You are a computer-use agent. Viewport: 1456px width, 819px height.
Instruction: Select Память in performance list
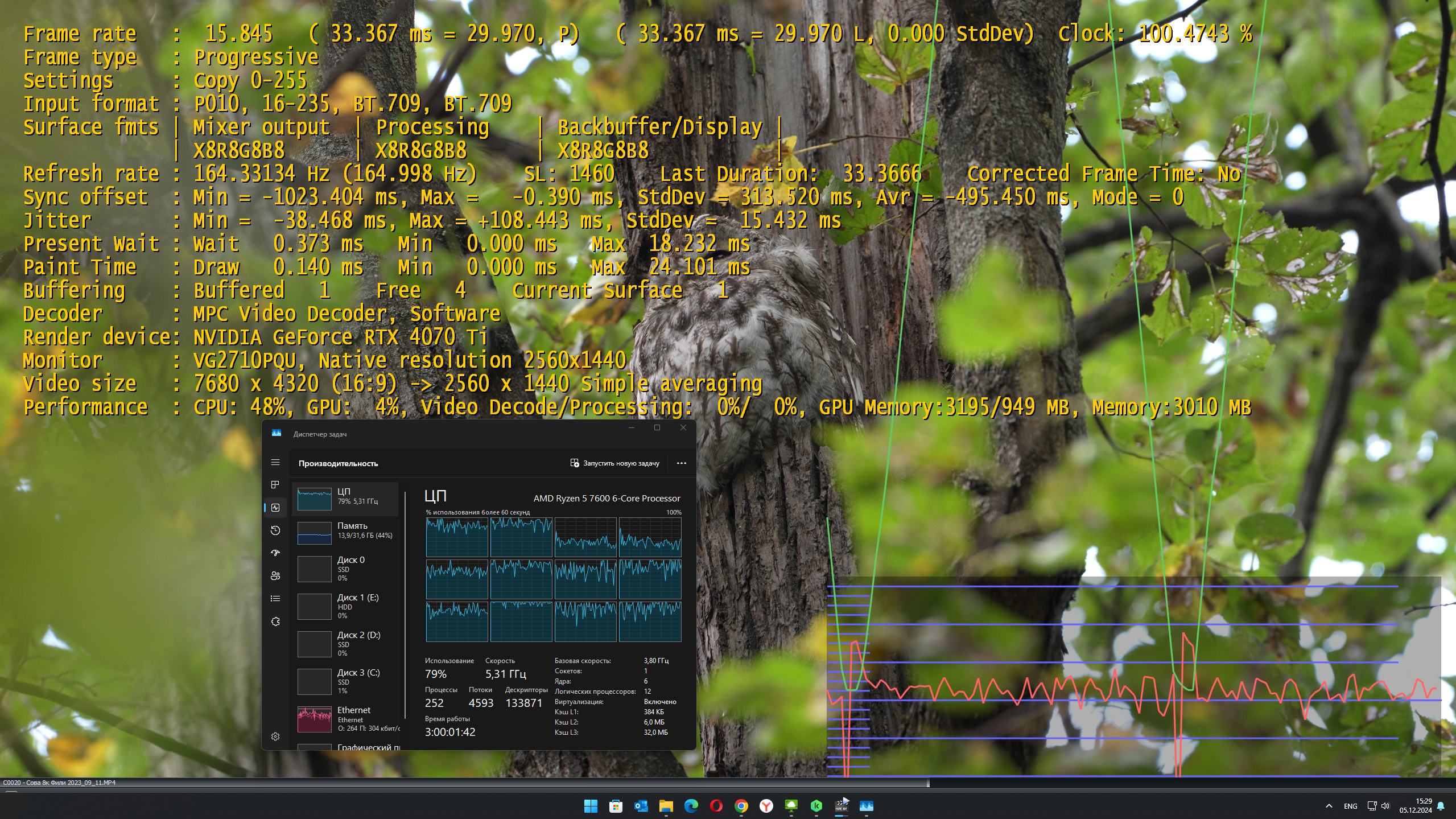[346, 533]
